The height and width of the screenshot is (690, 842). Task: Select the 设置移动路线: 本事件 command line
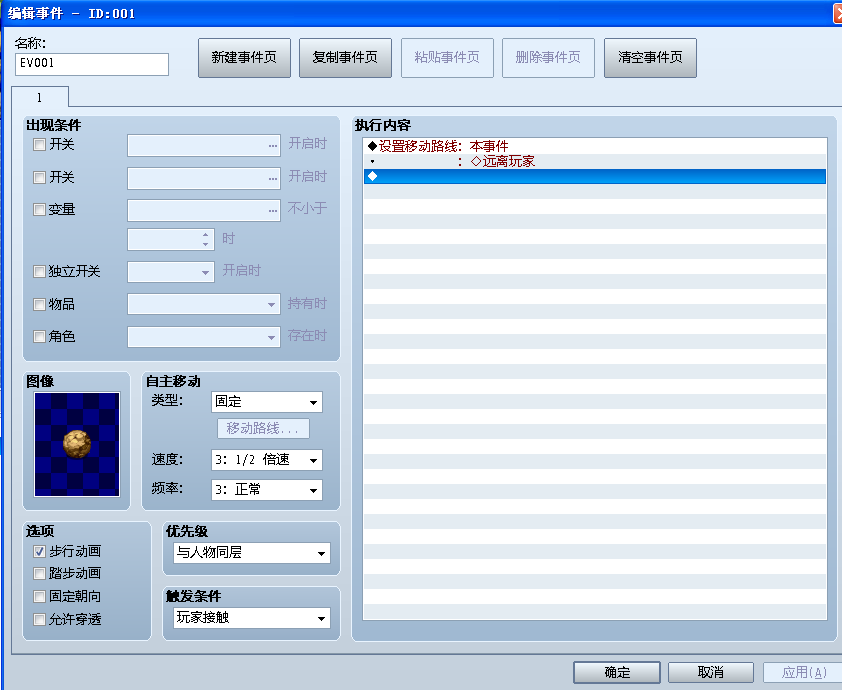pyautogui.click(x=595, y=146)
